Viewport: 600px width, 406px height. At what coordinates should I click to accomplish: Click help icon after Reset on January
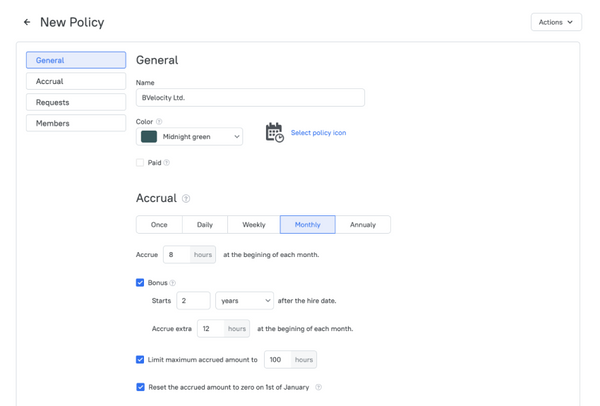coord(318,387)
